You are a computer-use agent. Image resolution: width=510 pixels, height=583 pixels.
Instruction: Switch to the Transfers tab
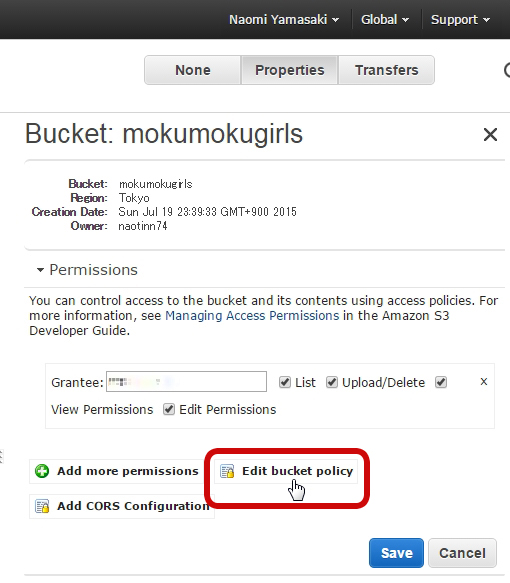tap(387, 70)
